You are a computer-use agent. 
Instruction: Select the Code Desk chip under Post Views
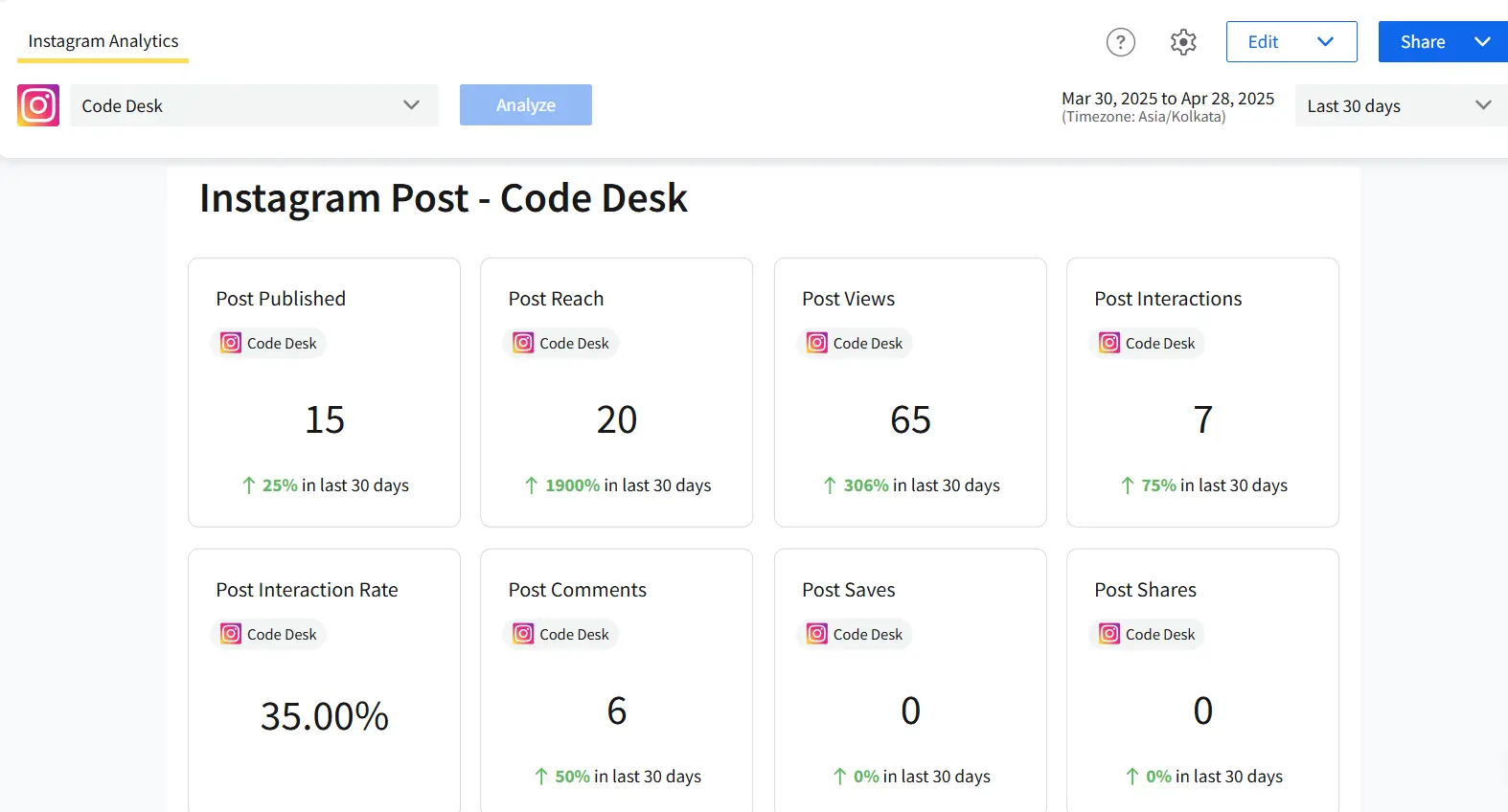coord(855,343)
